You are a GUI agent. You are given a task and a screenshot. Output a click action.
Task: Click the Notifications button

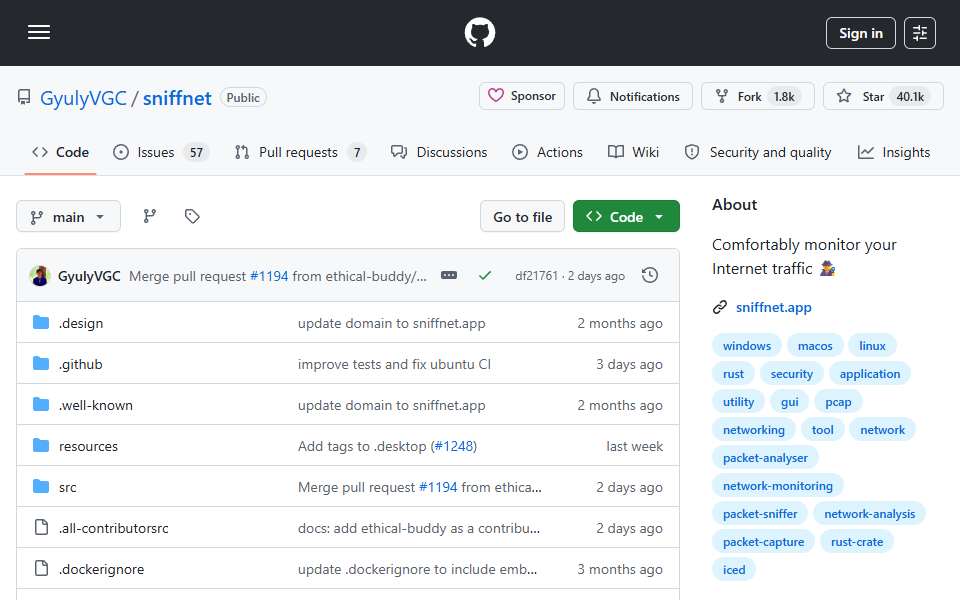coord(632,96)
